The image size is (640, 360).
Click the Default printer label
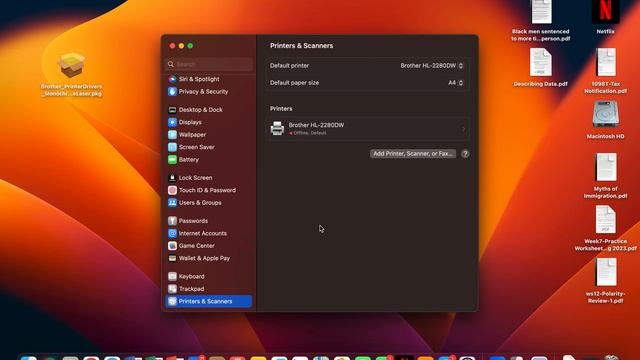pos(289,66)
